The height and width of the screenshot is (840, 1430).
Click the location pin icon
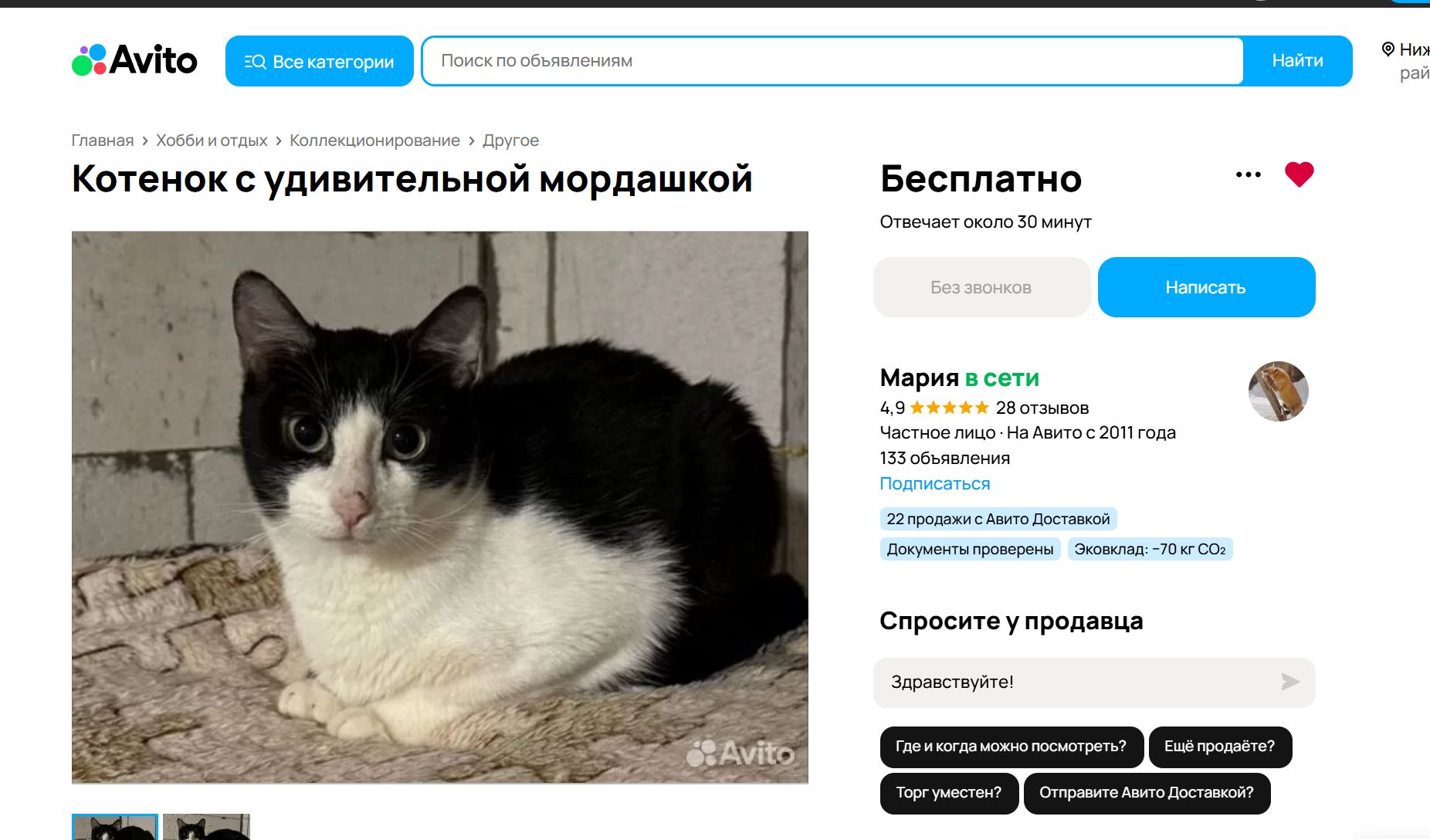pos(1388,49)
